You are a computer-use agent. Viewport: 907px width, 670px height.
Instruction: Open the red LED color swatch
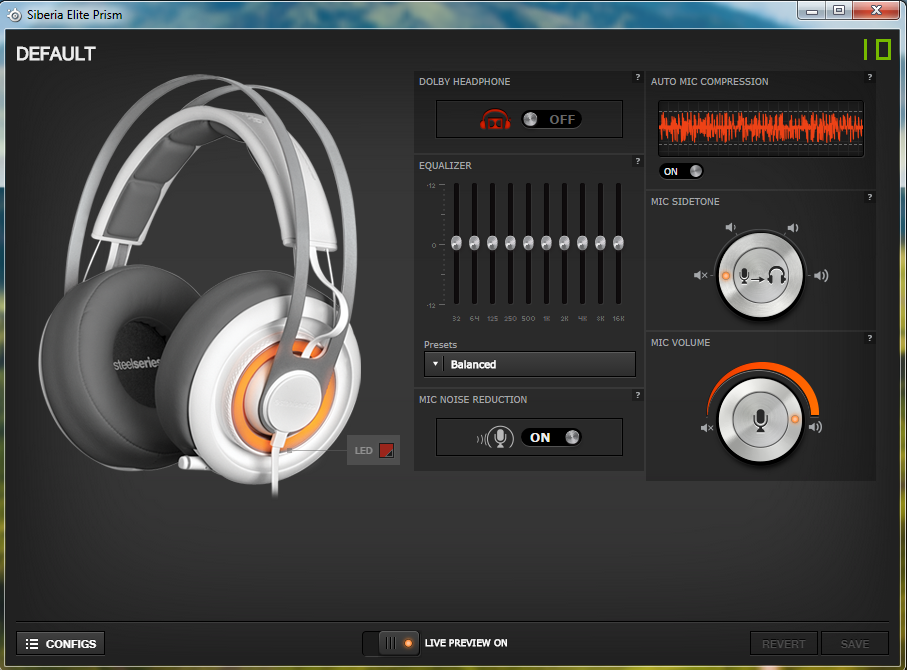pyautogui.click(x=386, y=450)
